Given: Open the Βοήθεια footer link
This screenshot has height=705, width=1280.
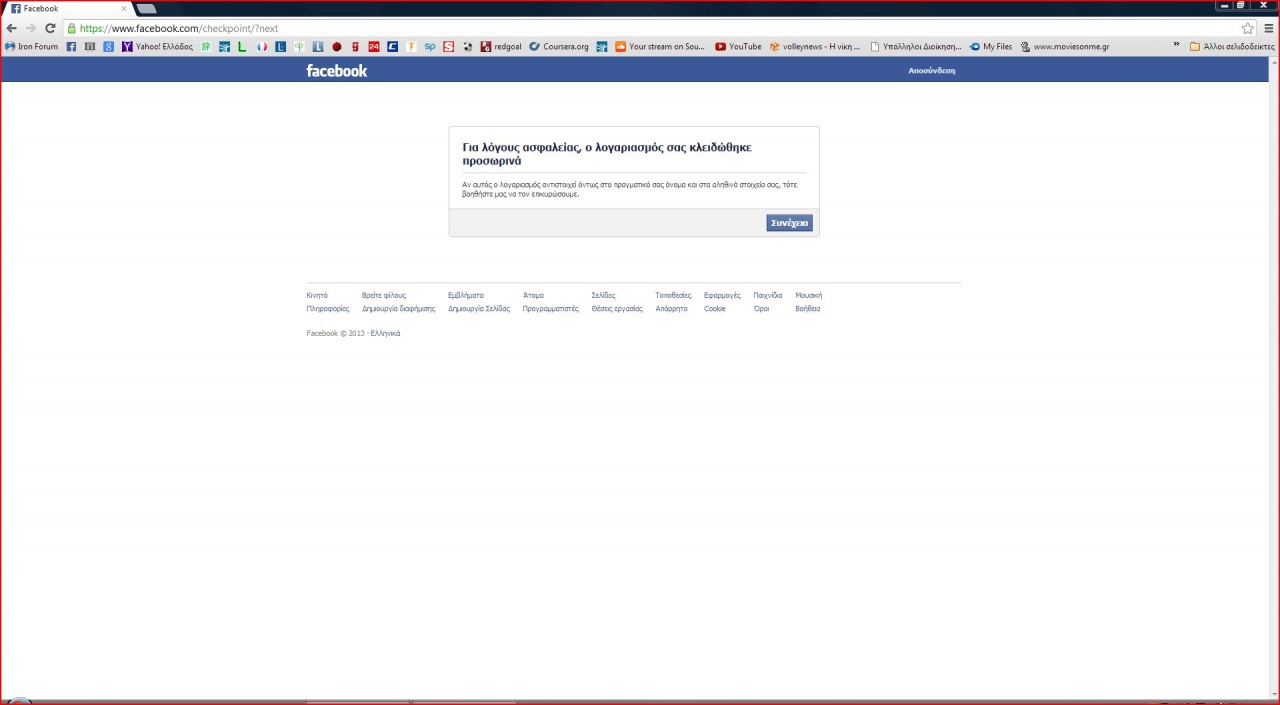Looking at the screenshot, I should (x=808, y=309).
